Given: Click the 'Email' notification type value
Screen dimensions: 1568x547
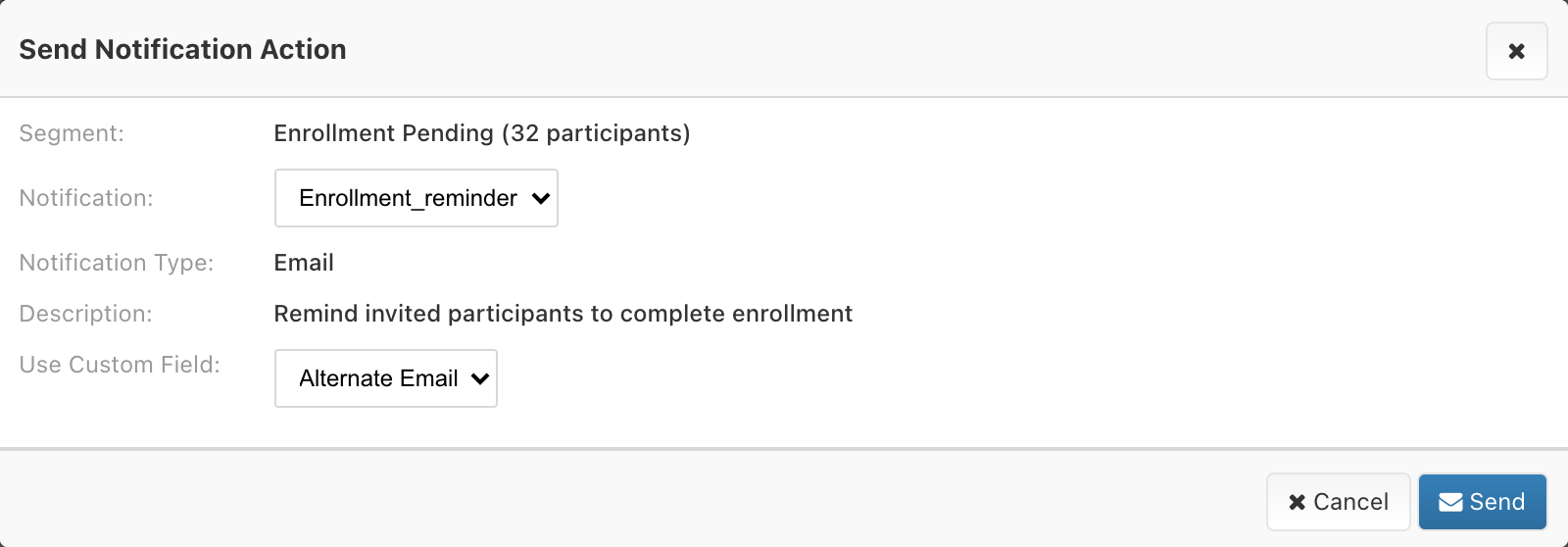Looking at the screenshot, I should point(304,263).
